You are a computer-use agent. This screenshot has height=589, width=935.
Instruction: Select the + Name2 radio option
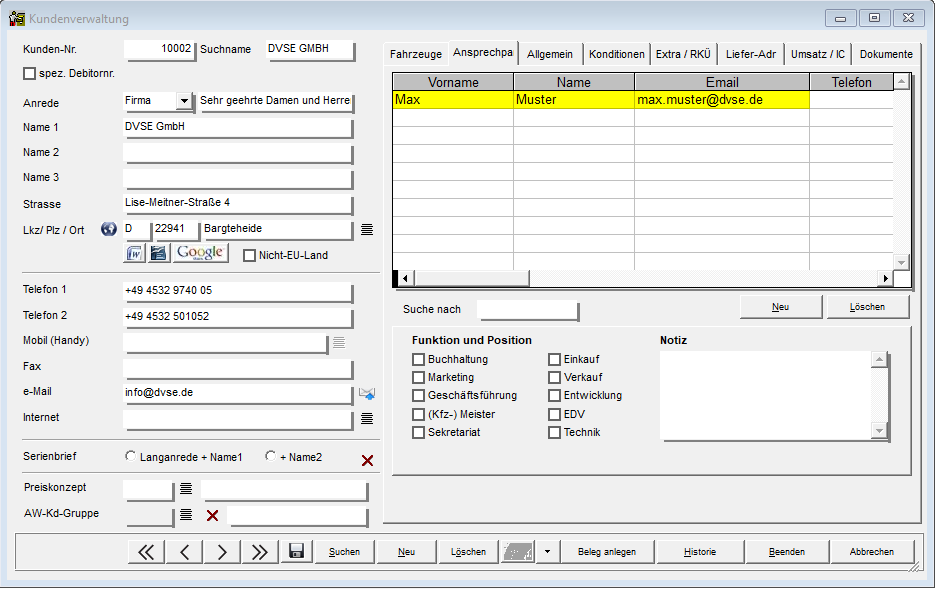(270, 456)
